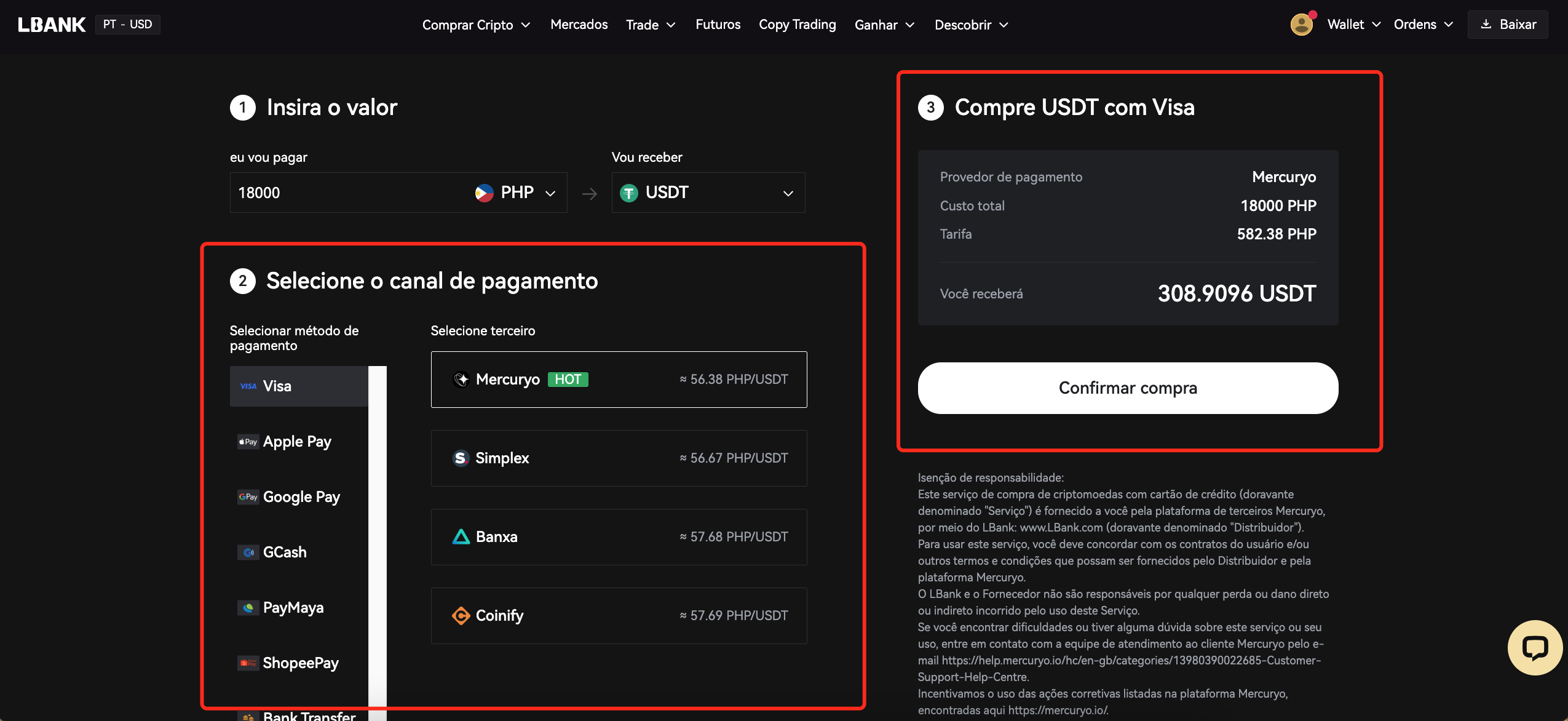Viewport: 1568px width, 721px height.
Task: Expand the Comprar Cripto menu
Action: click(x=476, y=25)
